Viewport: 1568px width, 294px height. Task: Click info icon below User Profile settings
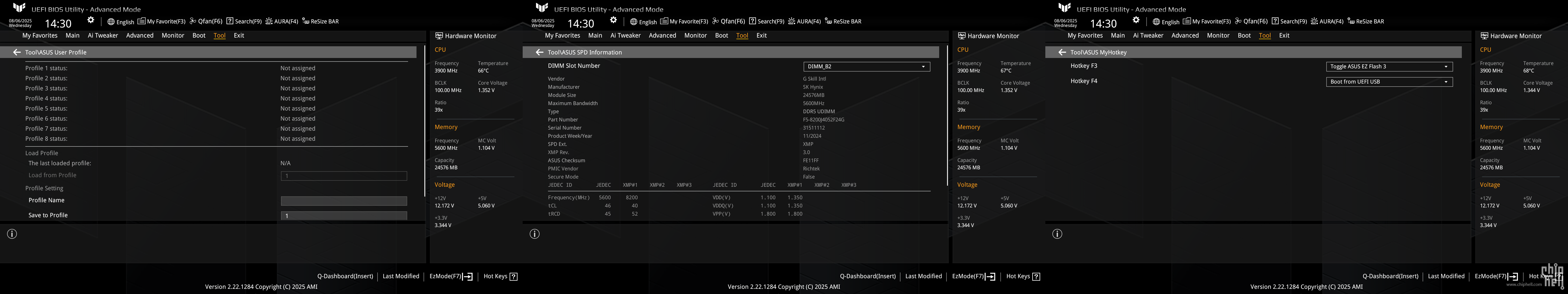11,234
